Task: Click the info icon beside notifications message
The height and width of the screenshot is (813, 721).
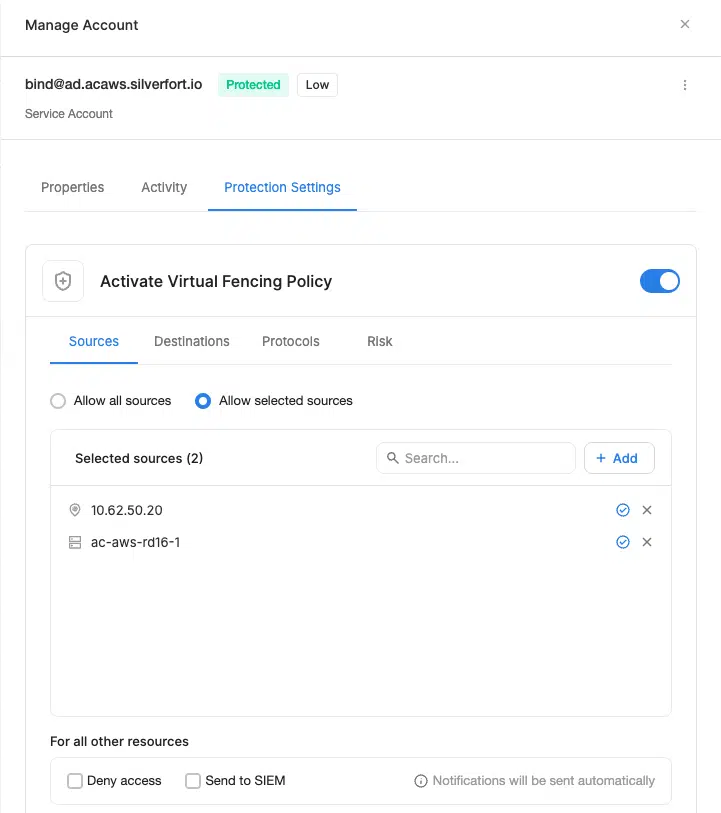Action: (x=421, y=781)
